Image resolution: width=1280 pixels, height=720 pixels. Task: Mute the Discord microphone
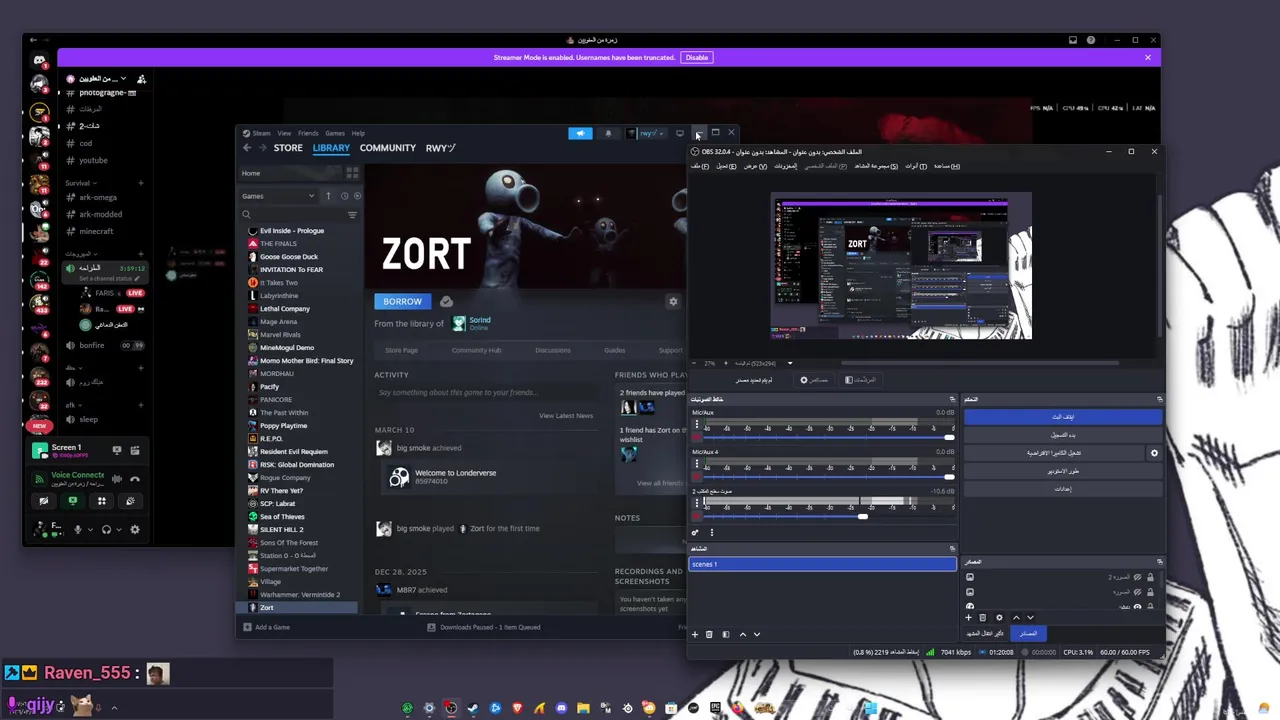[x=77, y=529]
